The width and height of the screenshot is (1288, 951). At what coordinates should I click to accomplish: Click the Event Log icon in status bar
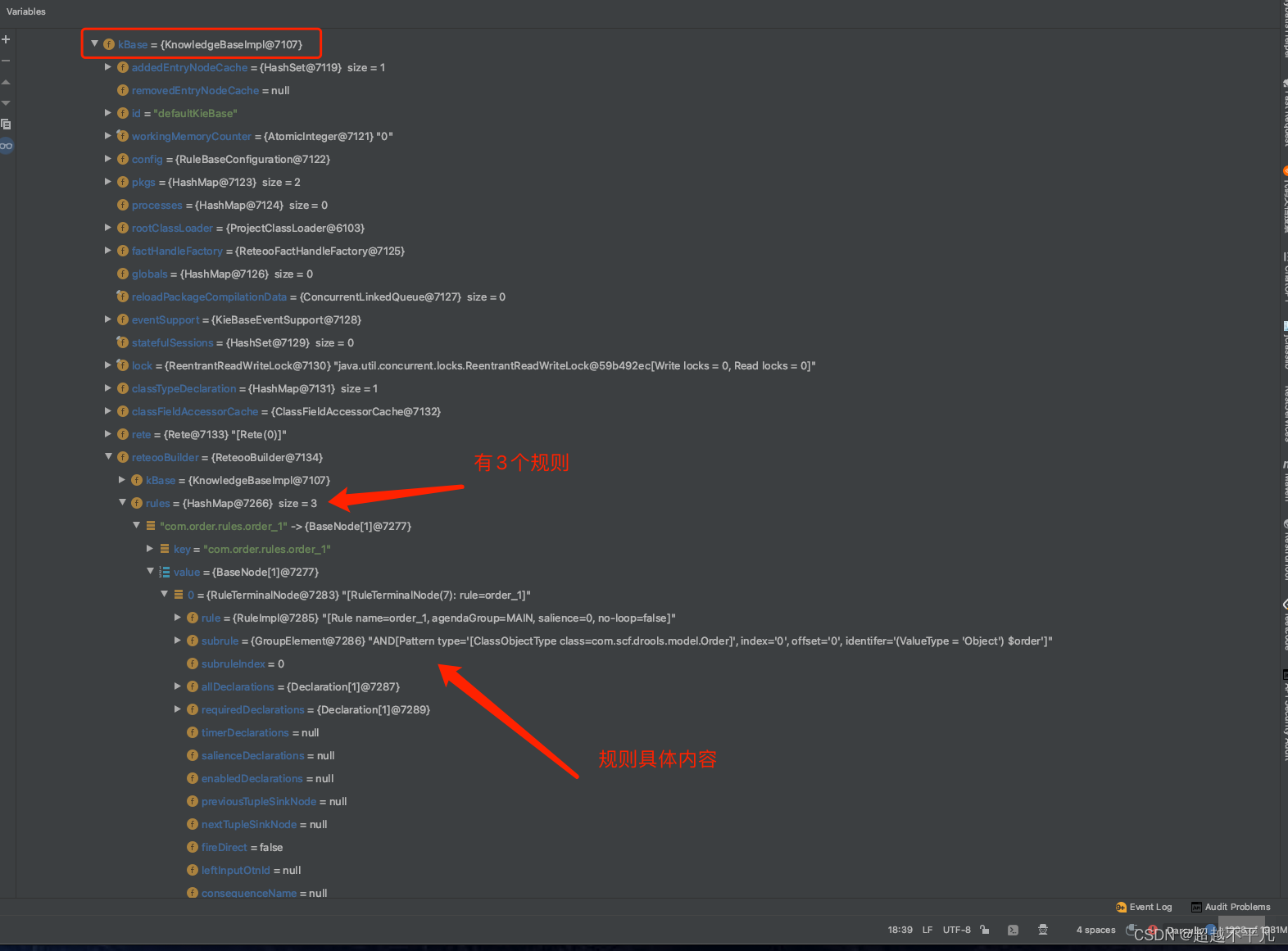[x=1121, y=907]
